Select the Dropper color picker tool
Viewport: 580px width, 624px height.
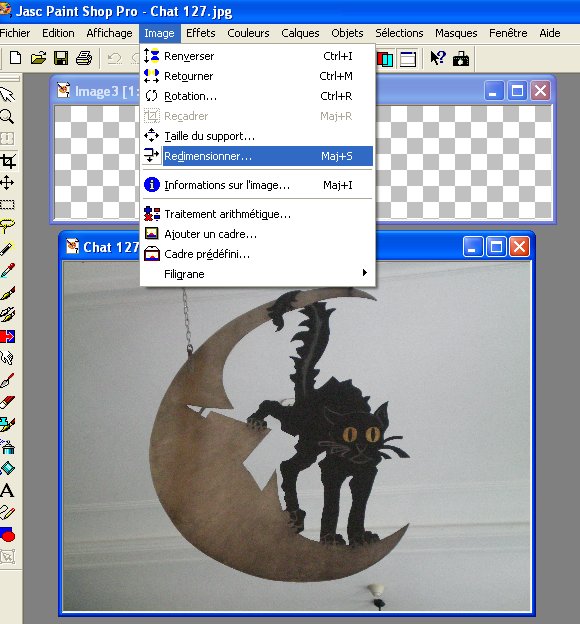point(7,271)
